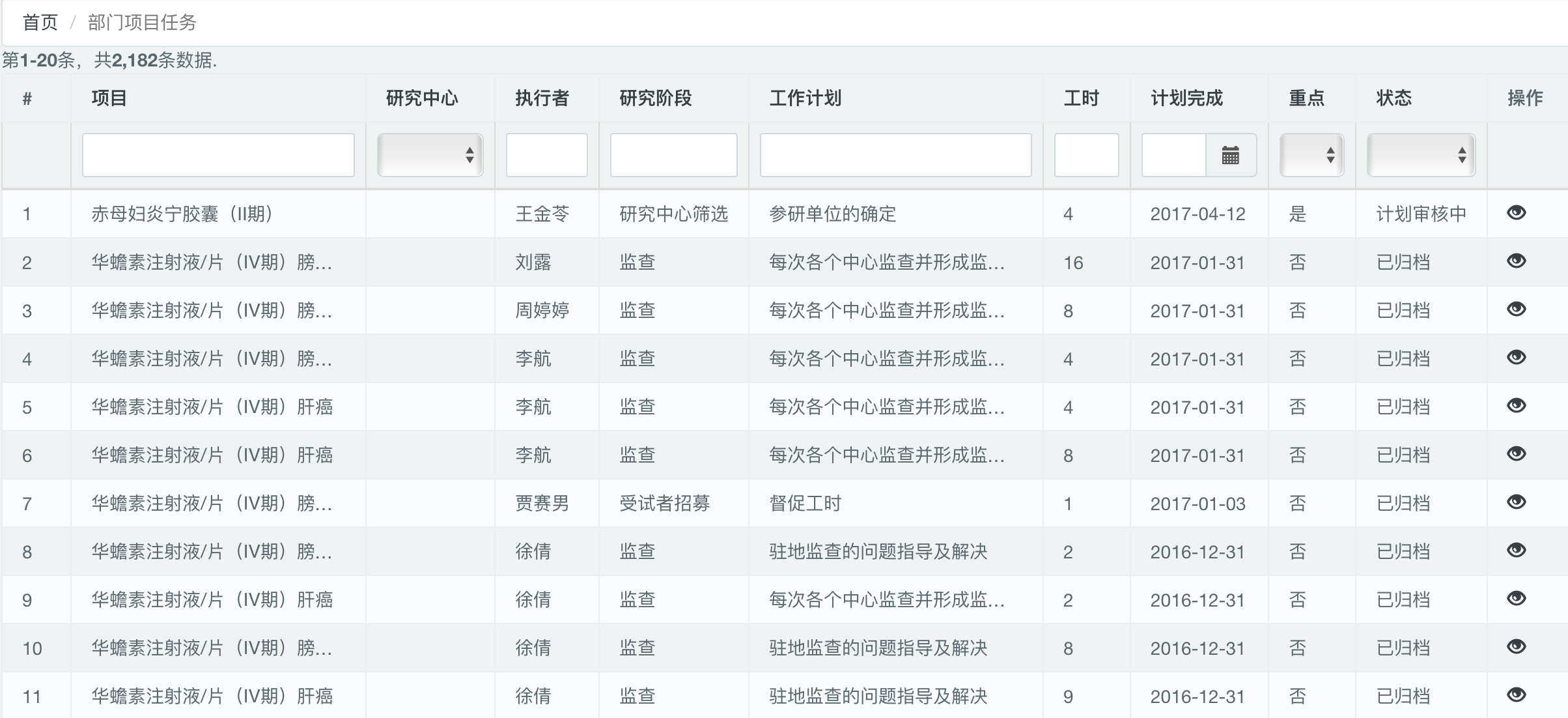Click executor name 王金苓
The height and width of the screenshot is (718, 1568).
[x=542, y=214]
